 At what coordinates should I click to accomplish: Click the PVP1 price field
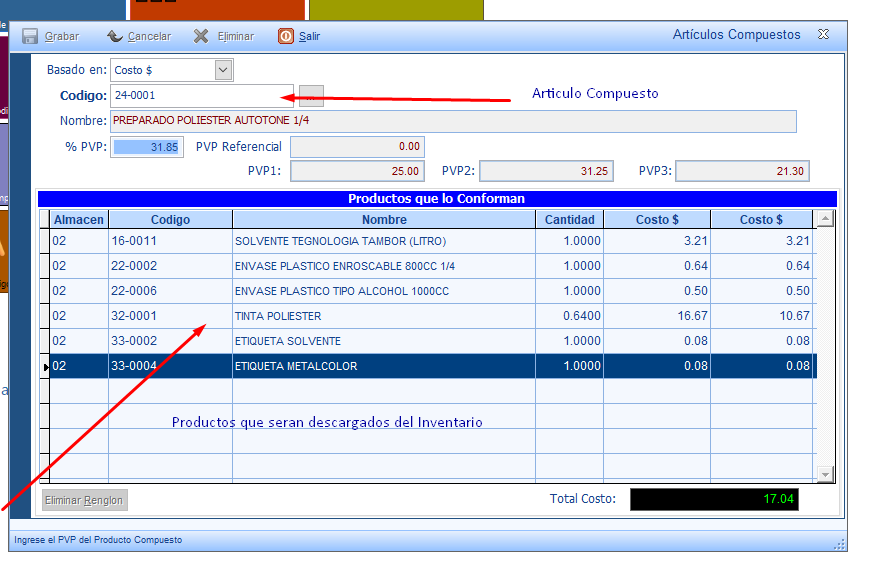tap(356, 172)
